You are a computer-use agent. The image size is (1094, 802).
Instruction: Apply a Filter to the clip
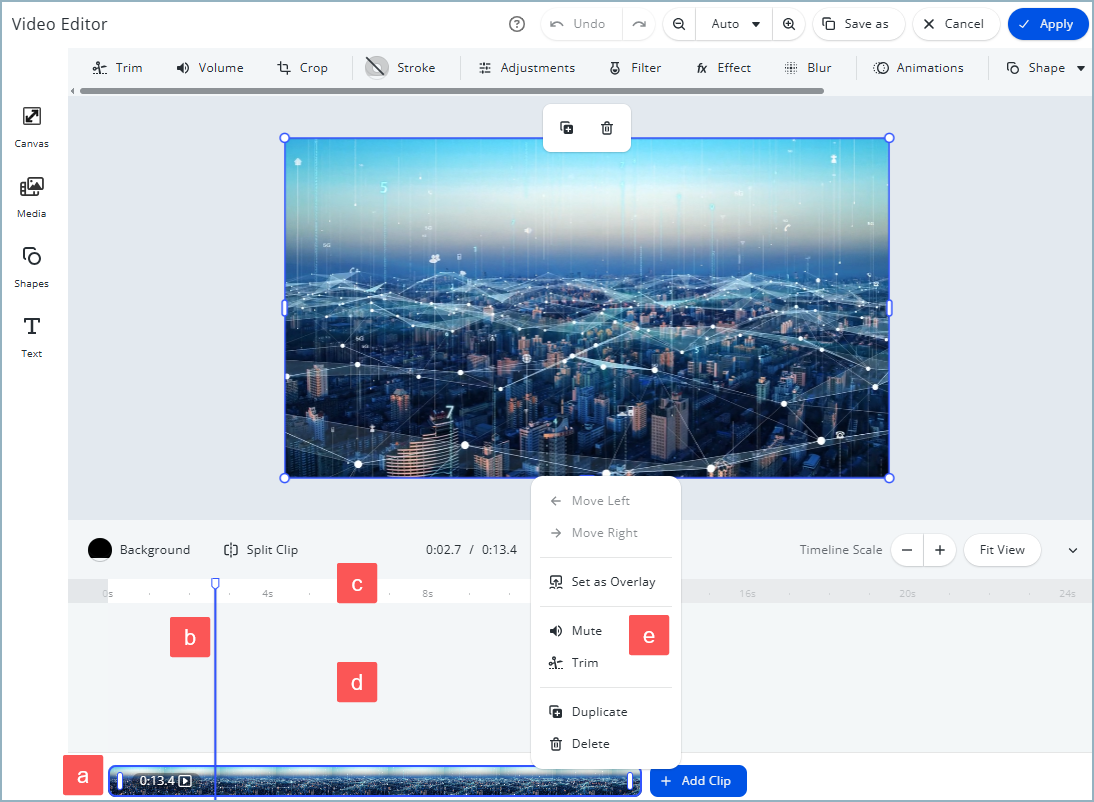click(634, 67)
